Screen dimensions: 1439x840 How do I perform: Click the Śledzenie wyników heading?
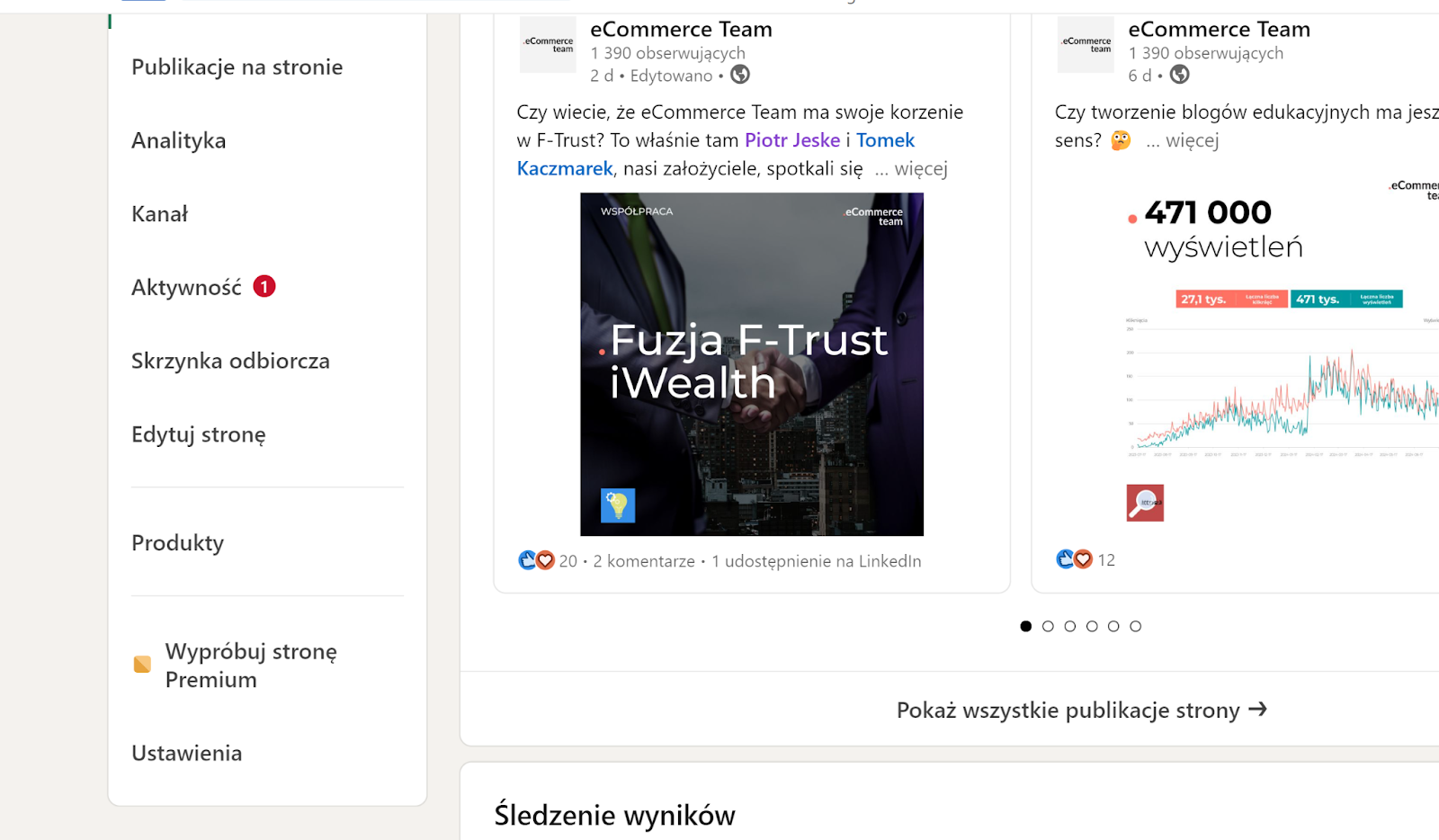click(x=615, y=816)
